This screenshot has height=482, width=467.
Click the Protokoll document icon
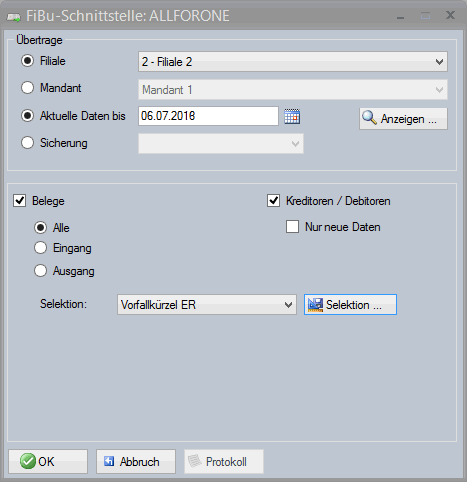click(195, 461)
